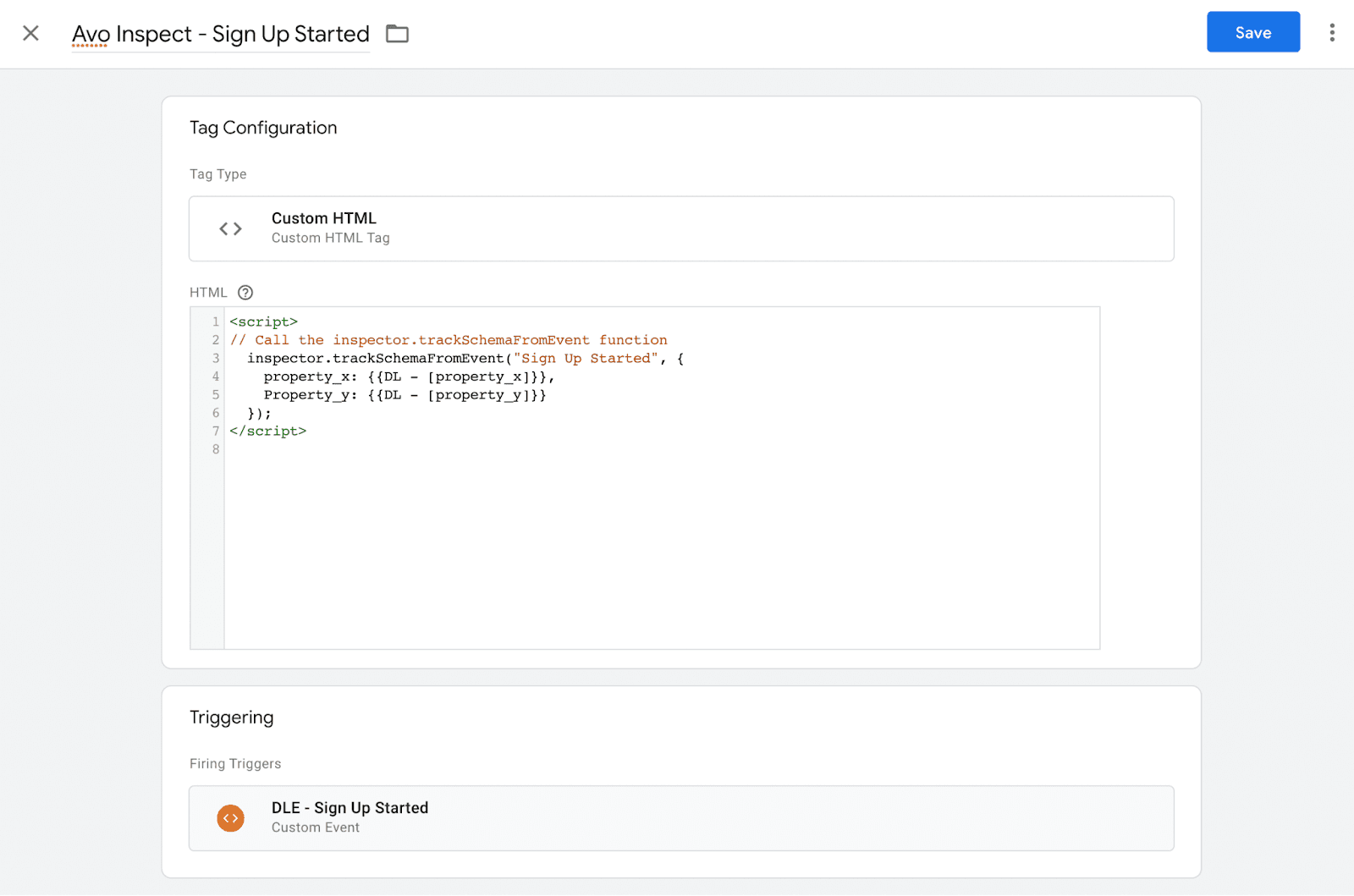Click the closing script tag on line 7
Viewport: 1354px width, 896px height.
[x=267, y=431]
